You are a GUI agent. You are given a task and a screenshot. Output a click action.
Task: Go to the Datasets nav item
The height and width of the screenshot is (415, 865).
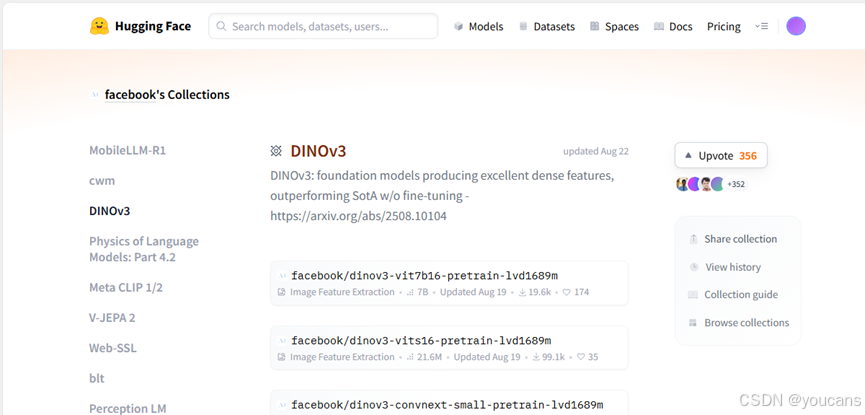point(554,26)
